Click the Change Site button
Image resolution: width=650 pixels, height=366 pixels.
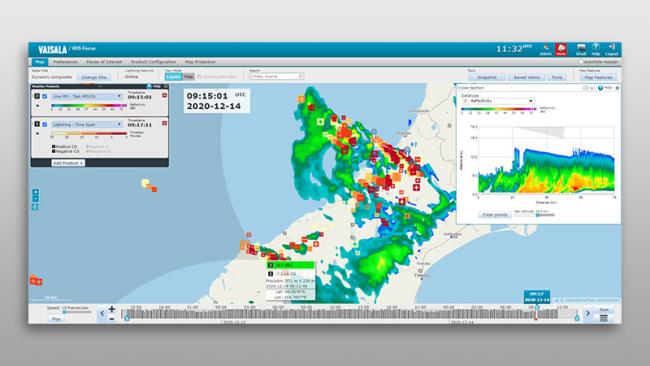pyautogui.click(x=94, y=77)
